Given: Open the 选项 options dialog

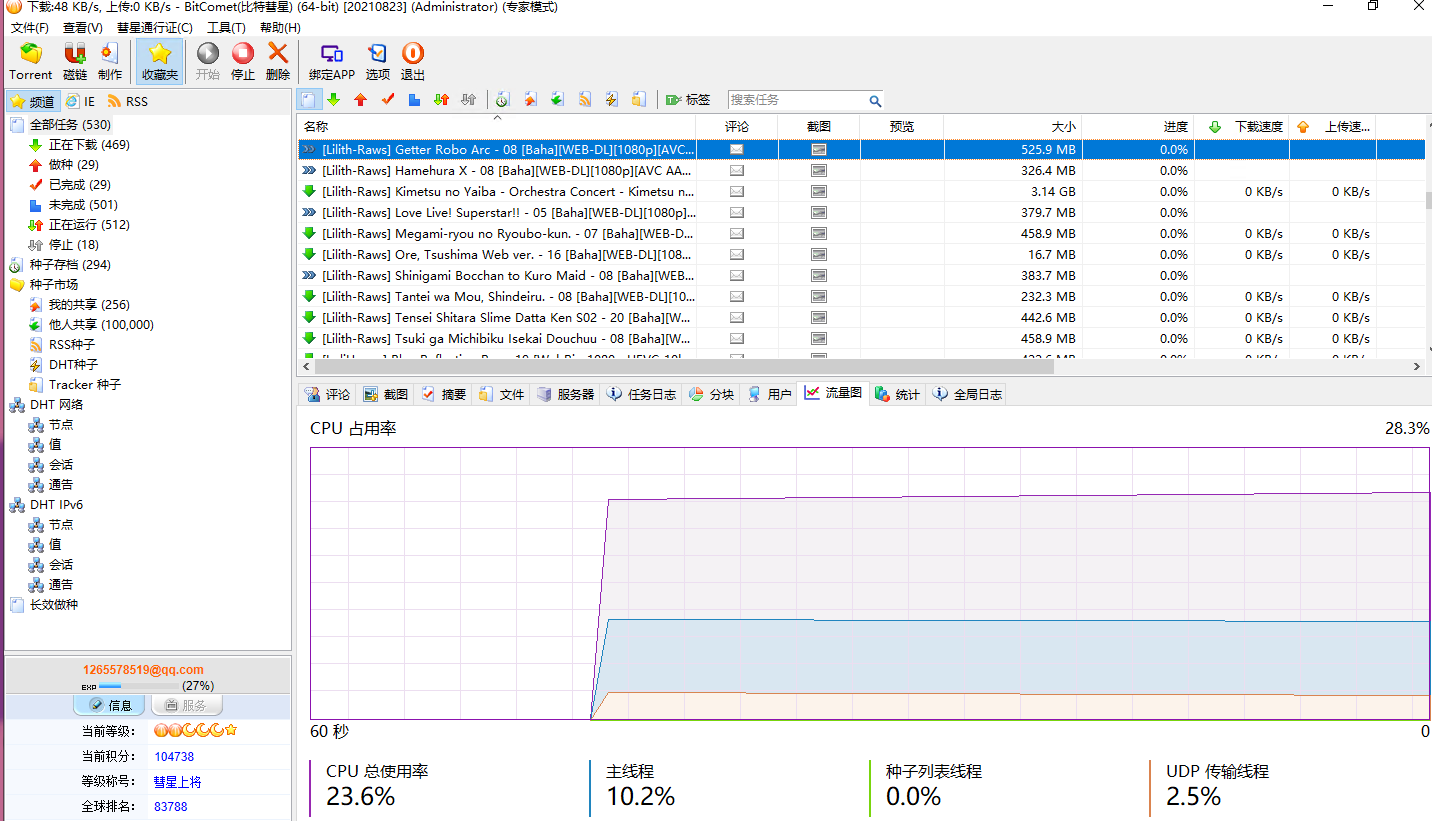Looking at the screenshot, I should pos(378,61).
